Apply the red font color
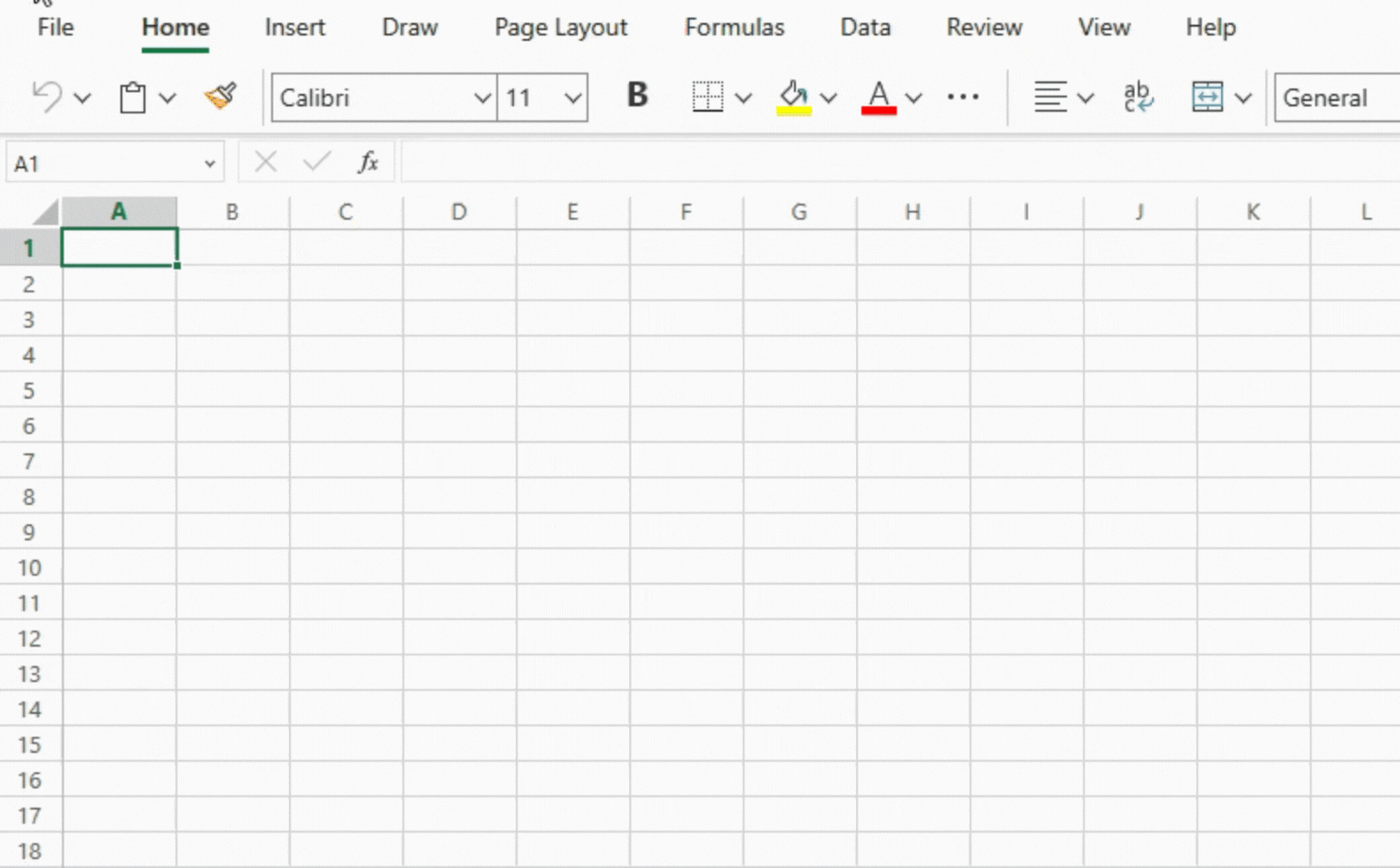1400x868 pixels. pos(879,97)
